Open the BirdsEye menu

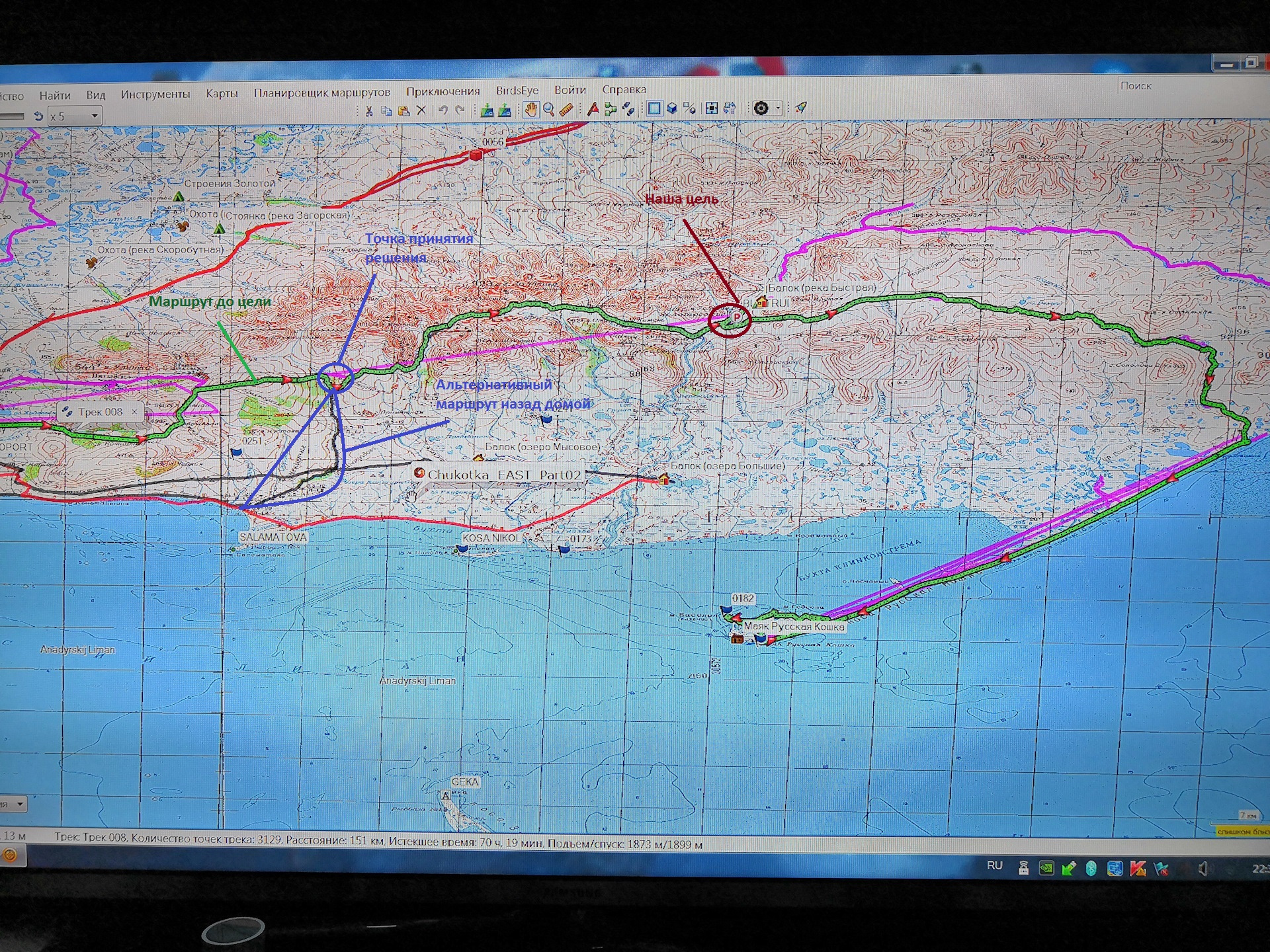coord(517,91)
